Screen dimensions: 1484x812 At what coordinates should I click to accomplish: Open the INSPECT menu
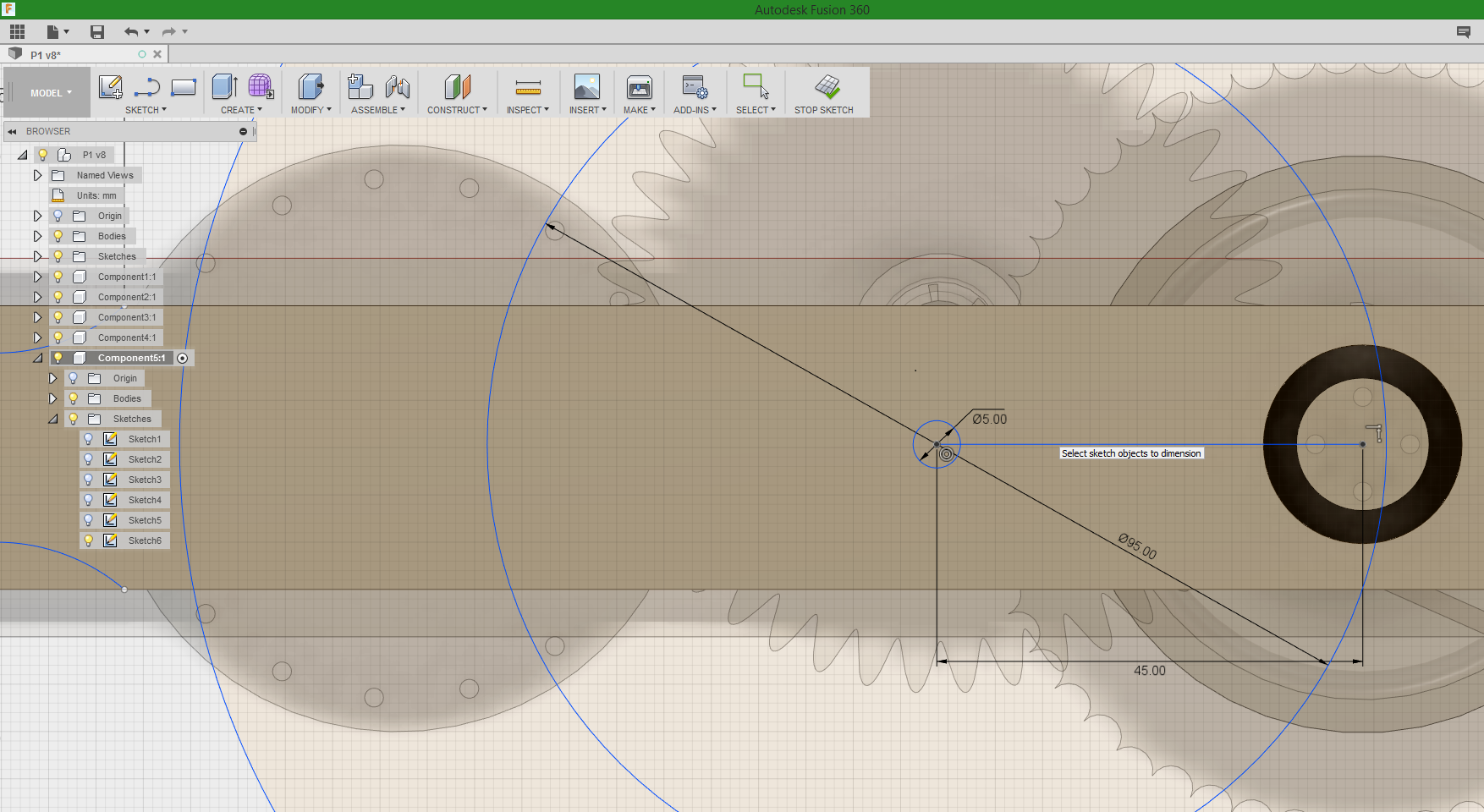tap(528, 110)
